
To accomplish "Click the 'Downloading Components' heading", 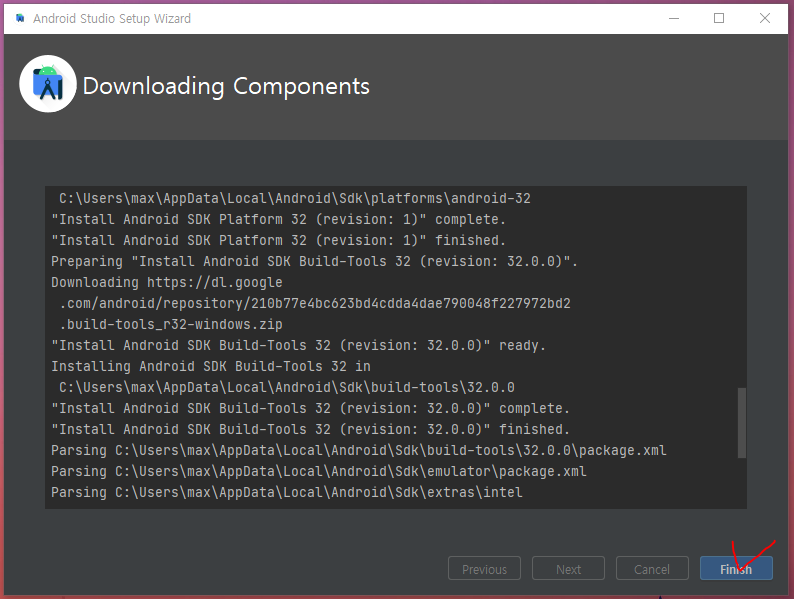I will click(226, 86).
